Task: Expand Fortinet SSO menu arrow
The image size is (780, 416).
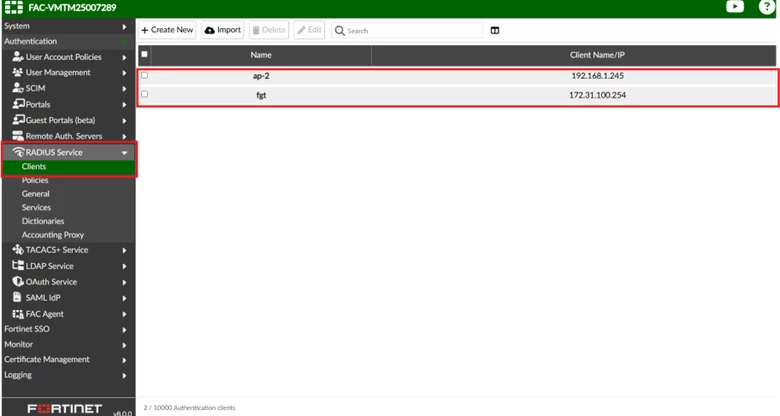Action: point(124,329)
